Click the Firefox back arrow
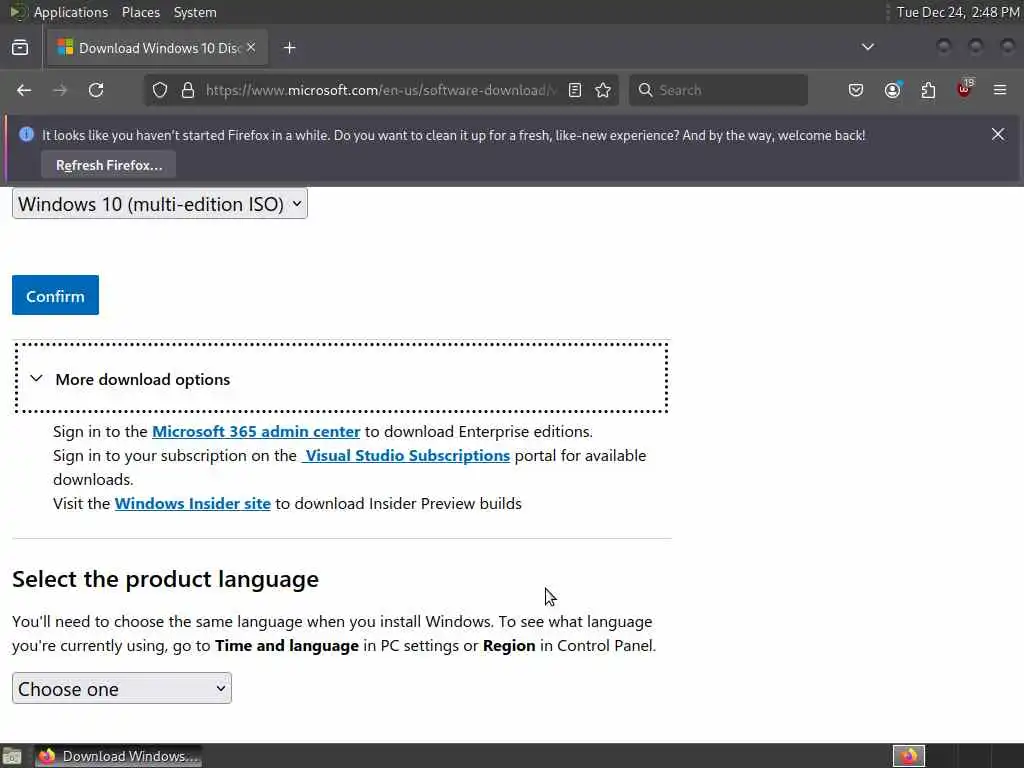 click(x=24, y=90)
